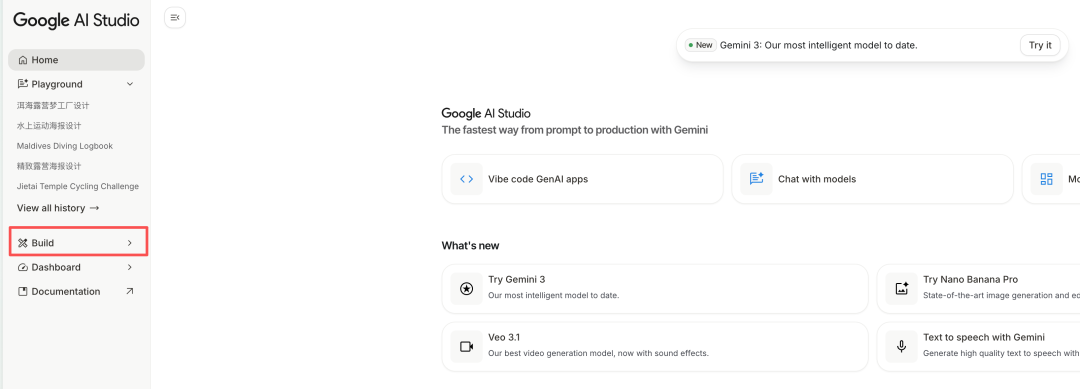Click the star icon for Try Gemini 3
Image resolution: width=1080 pixels, height=389 pixels.
(x=466, y=288)
